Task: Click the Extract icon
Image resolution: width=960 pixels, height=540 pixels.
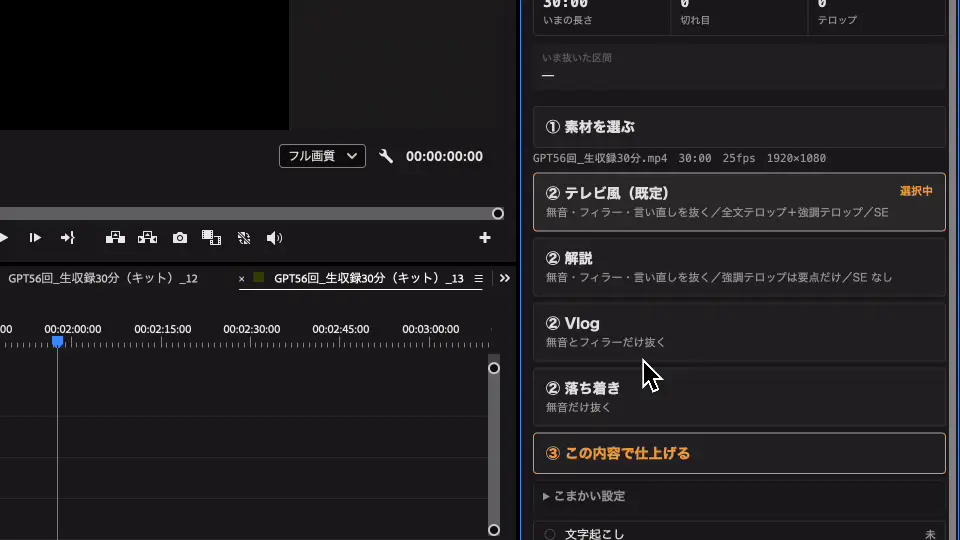Action: coord(148,238)
